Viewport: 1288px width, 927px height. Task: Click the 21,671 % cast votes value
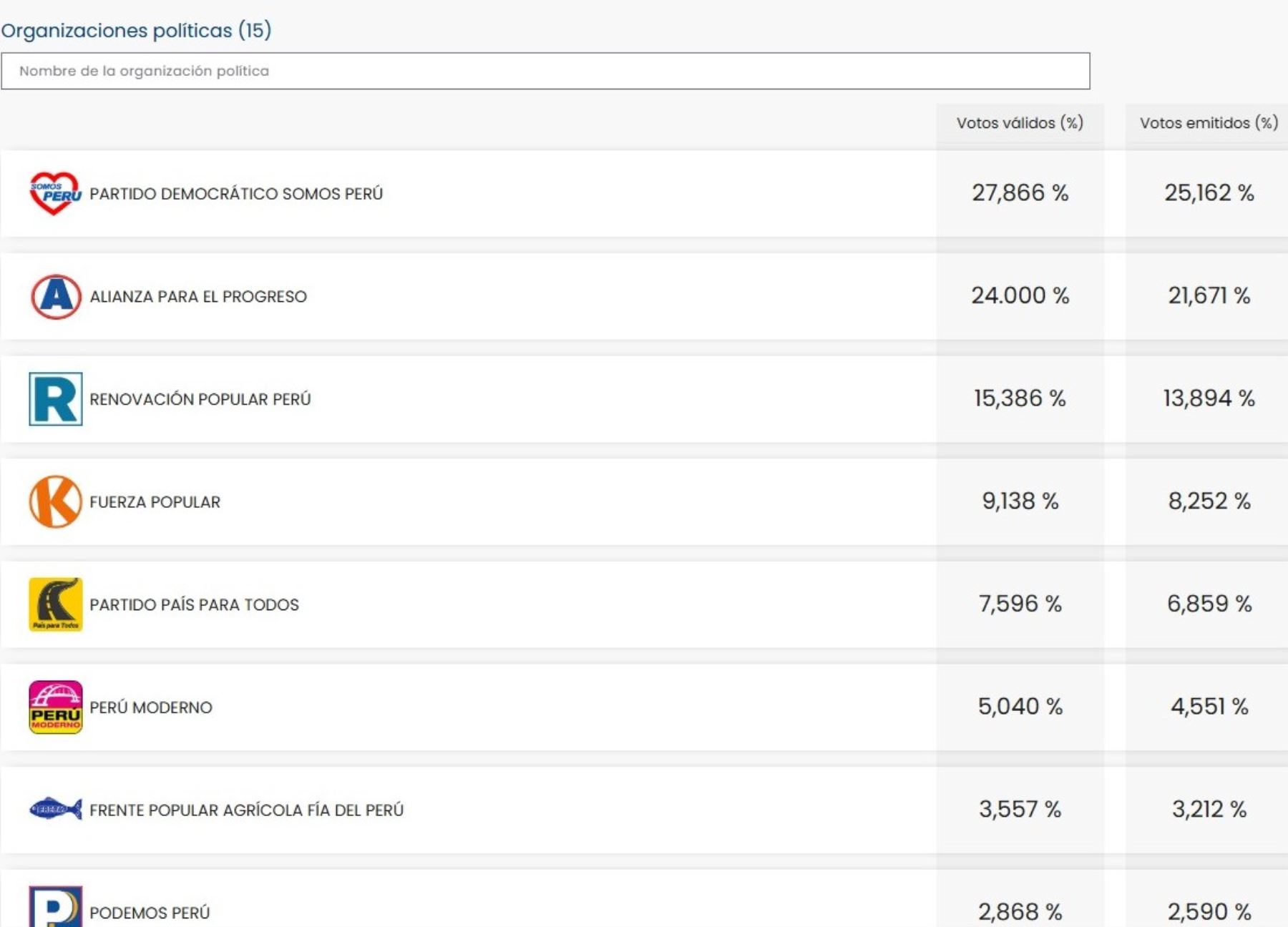click(x=1209, y=295)
